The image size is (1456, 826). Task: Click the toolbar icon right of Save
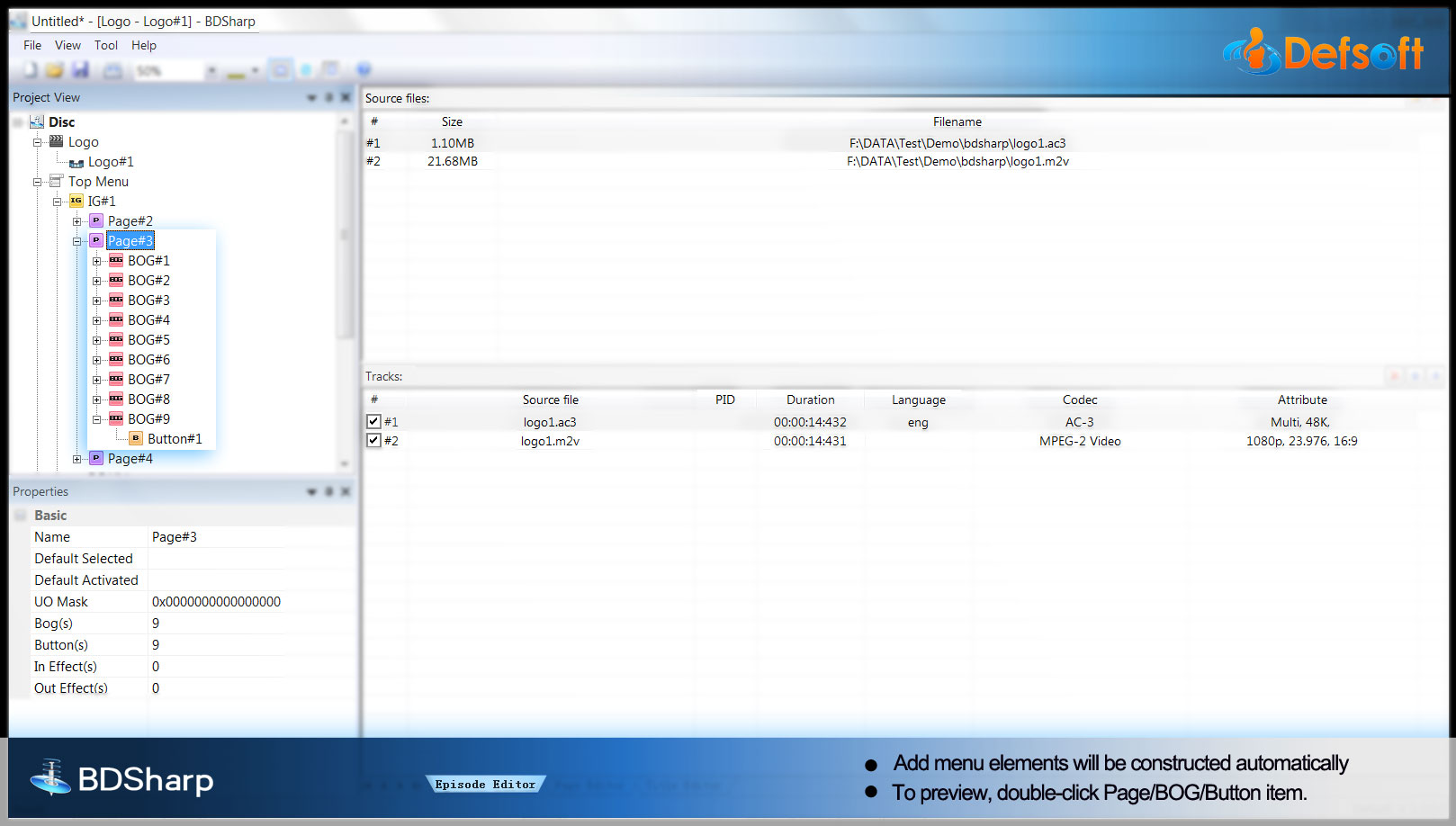point(112,70)
